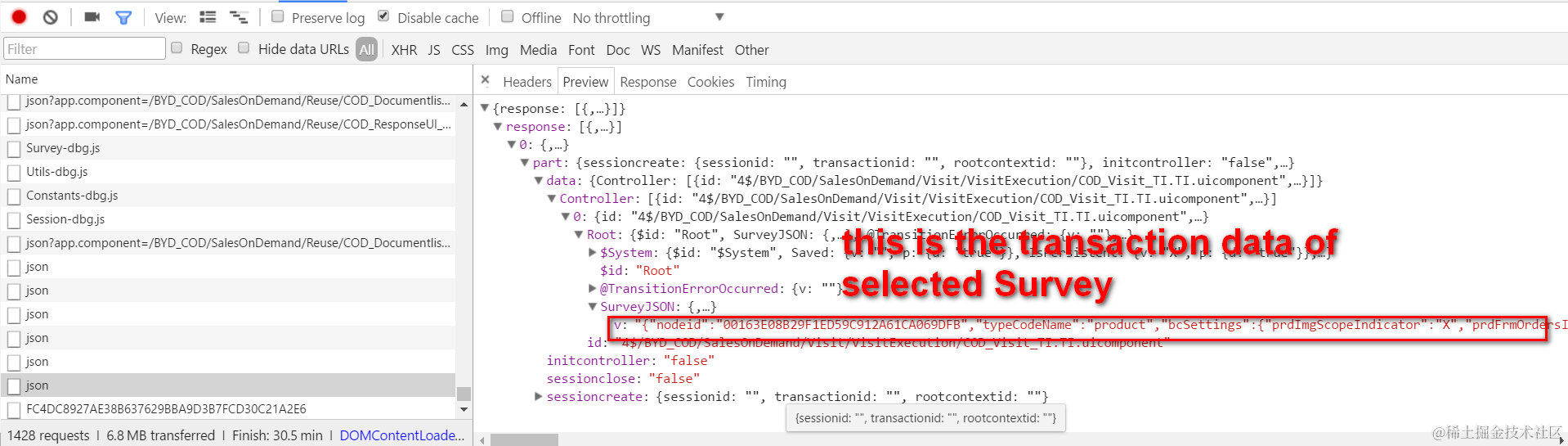This screenshot has width=1568, height=446.
Task: Filter requests by JS
Action: coord(434,50)
